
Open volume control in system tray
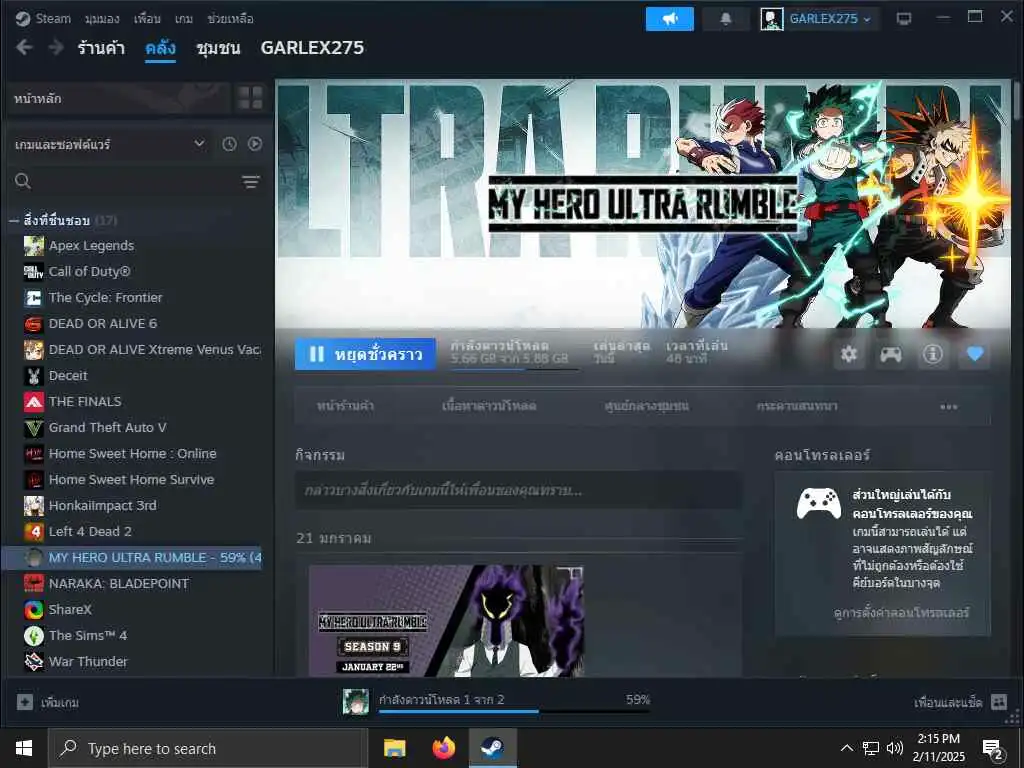(895, 748)
